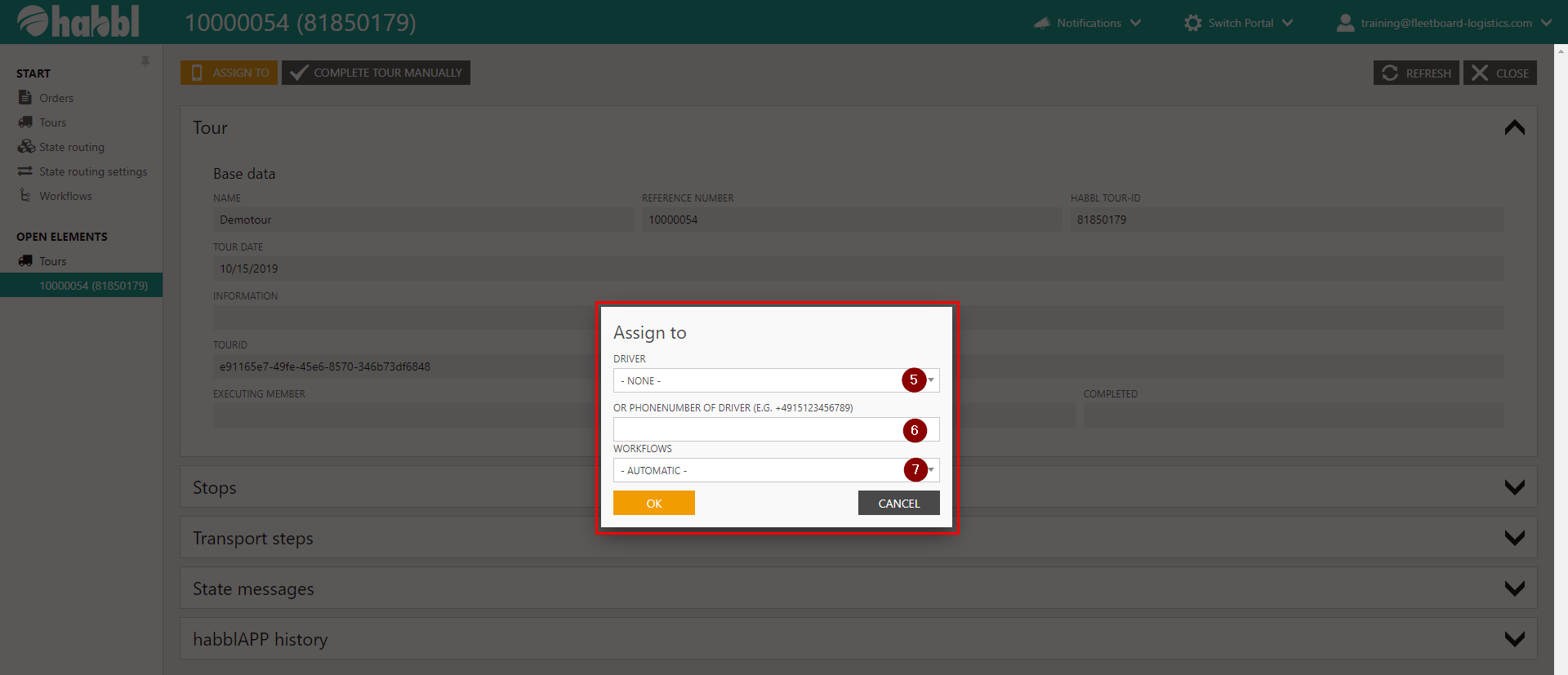
Task: Click the Workflows branch icon
Action: pos(25,196)
